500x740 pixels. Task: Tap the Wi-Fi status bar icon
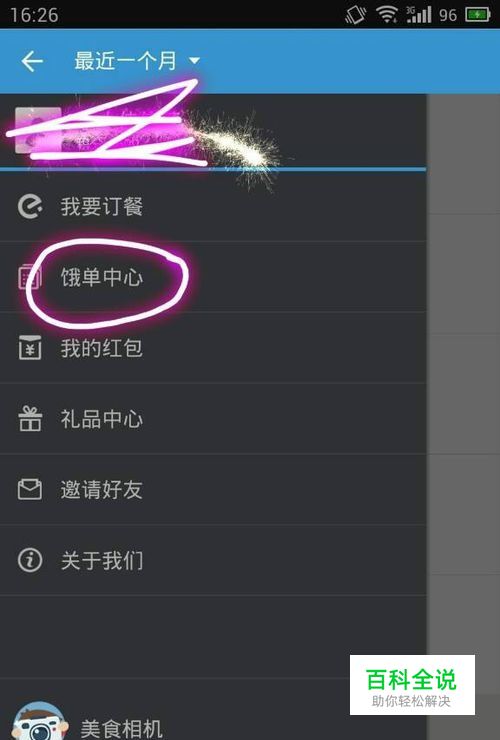coord(386,15)
